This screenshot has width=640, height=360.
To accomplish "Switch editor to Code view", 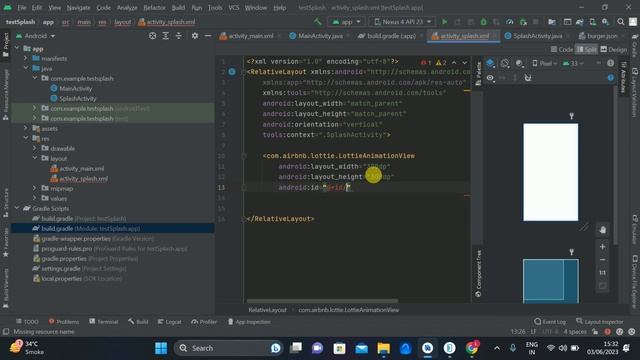I will click(x=562, y=49).
